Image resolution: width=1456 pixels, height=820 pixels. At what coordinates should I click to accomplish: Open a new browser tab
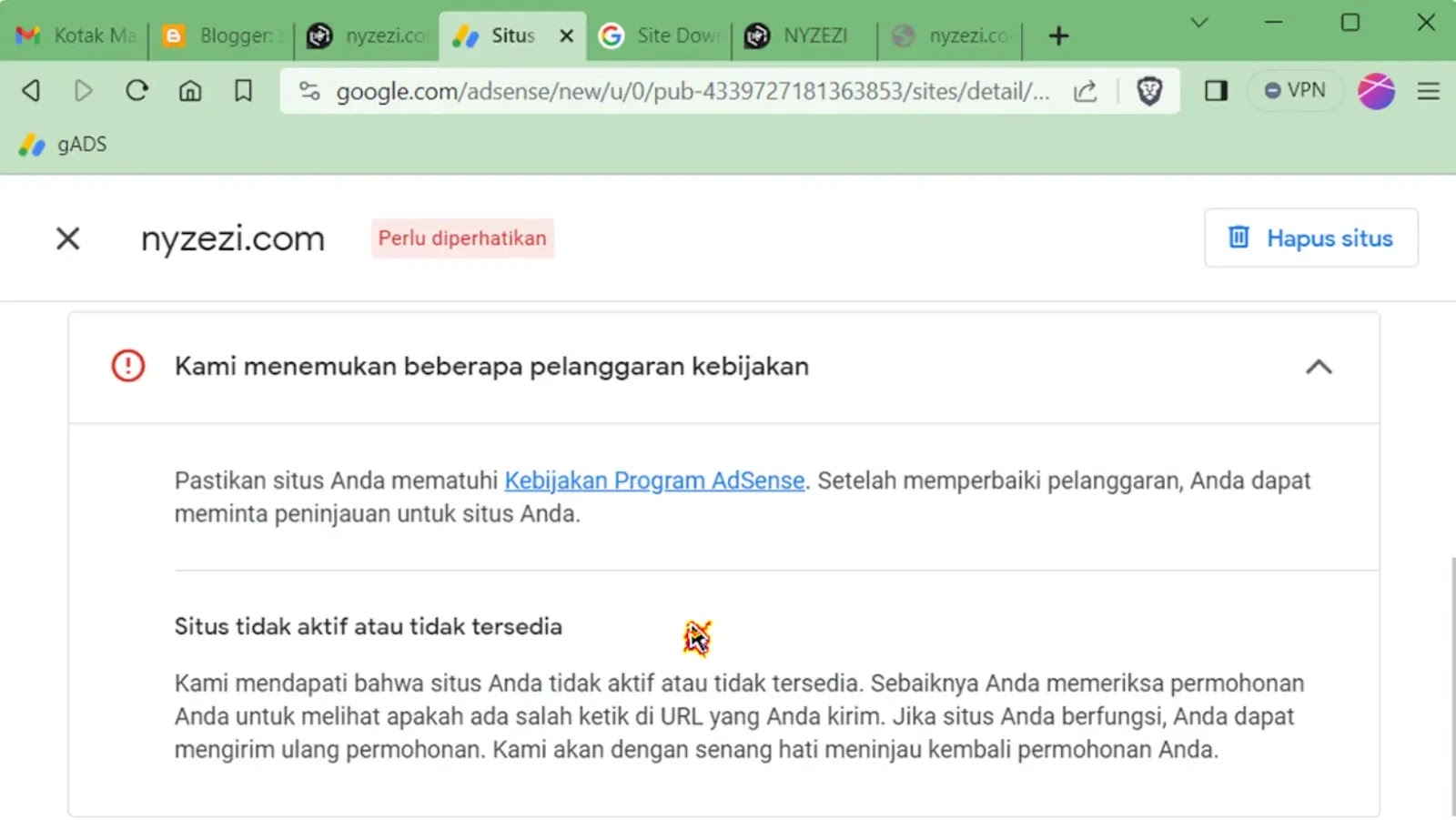point(1058,35)
